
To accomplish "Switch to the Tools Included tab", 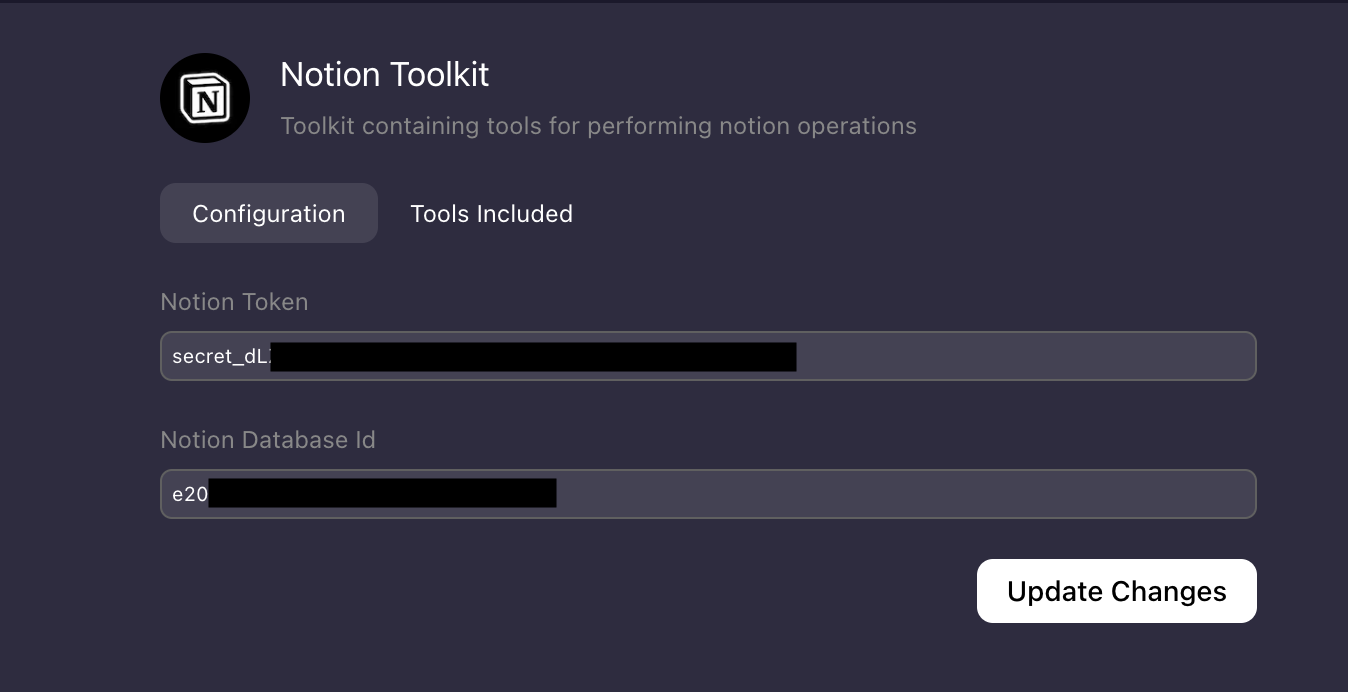I will click(491, 214).
